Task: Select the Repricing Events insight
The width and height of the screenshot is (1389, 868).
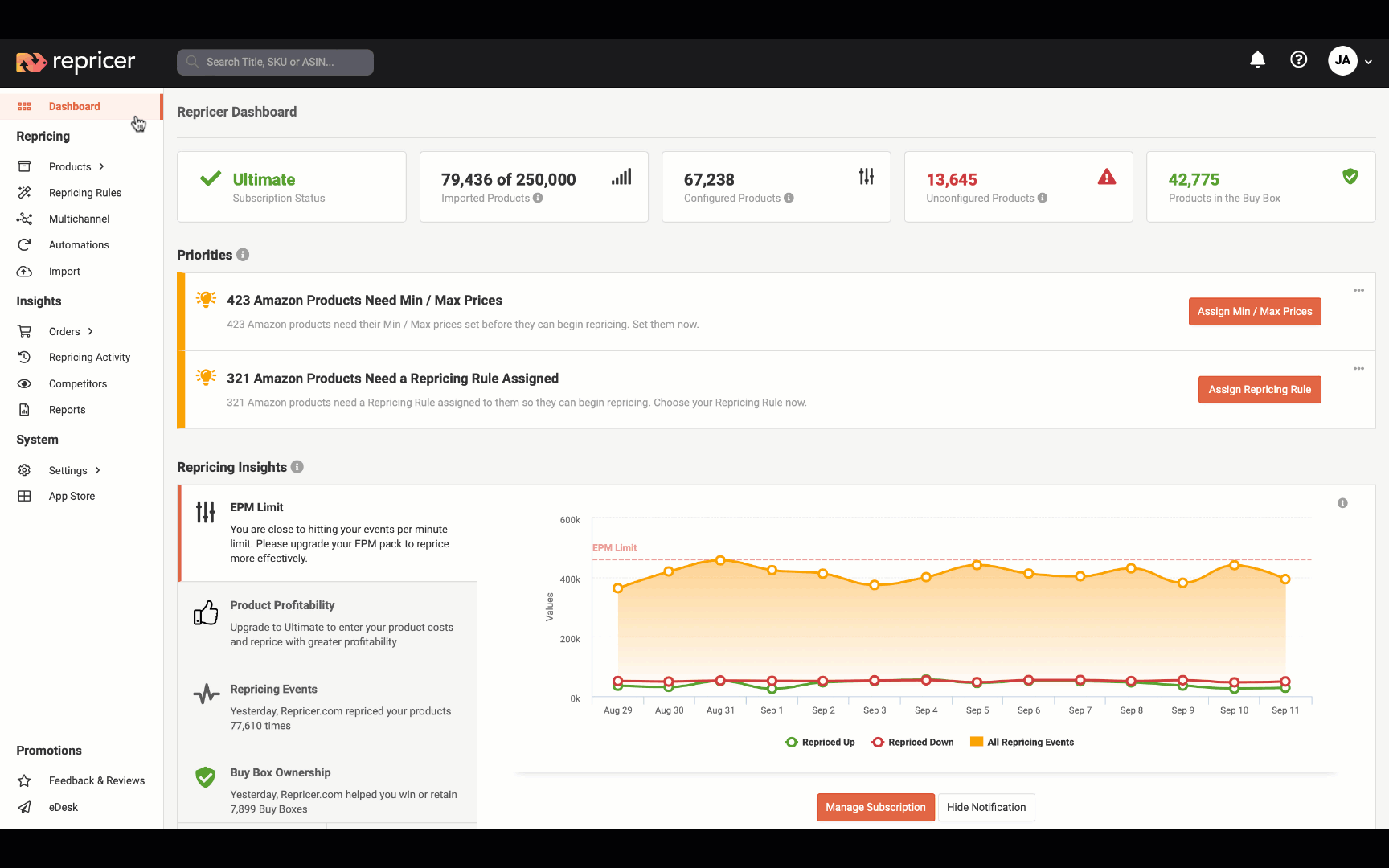Action: tap(328, 707)
